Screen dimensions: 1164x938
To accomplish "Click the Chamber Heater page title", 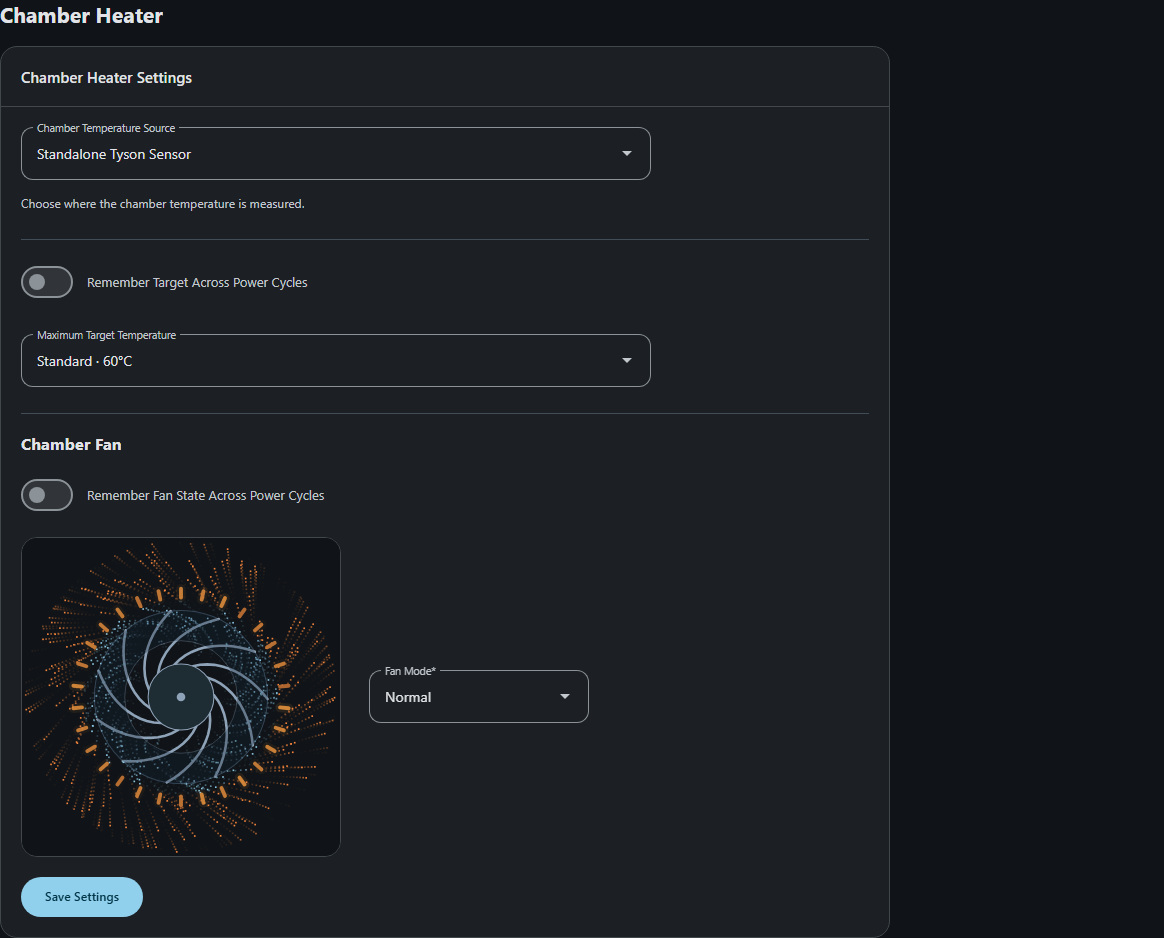I will pyautogui.click(x=82, y=16).
